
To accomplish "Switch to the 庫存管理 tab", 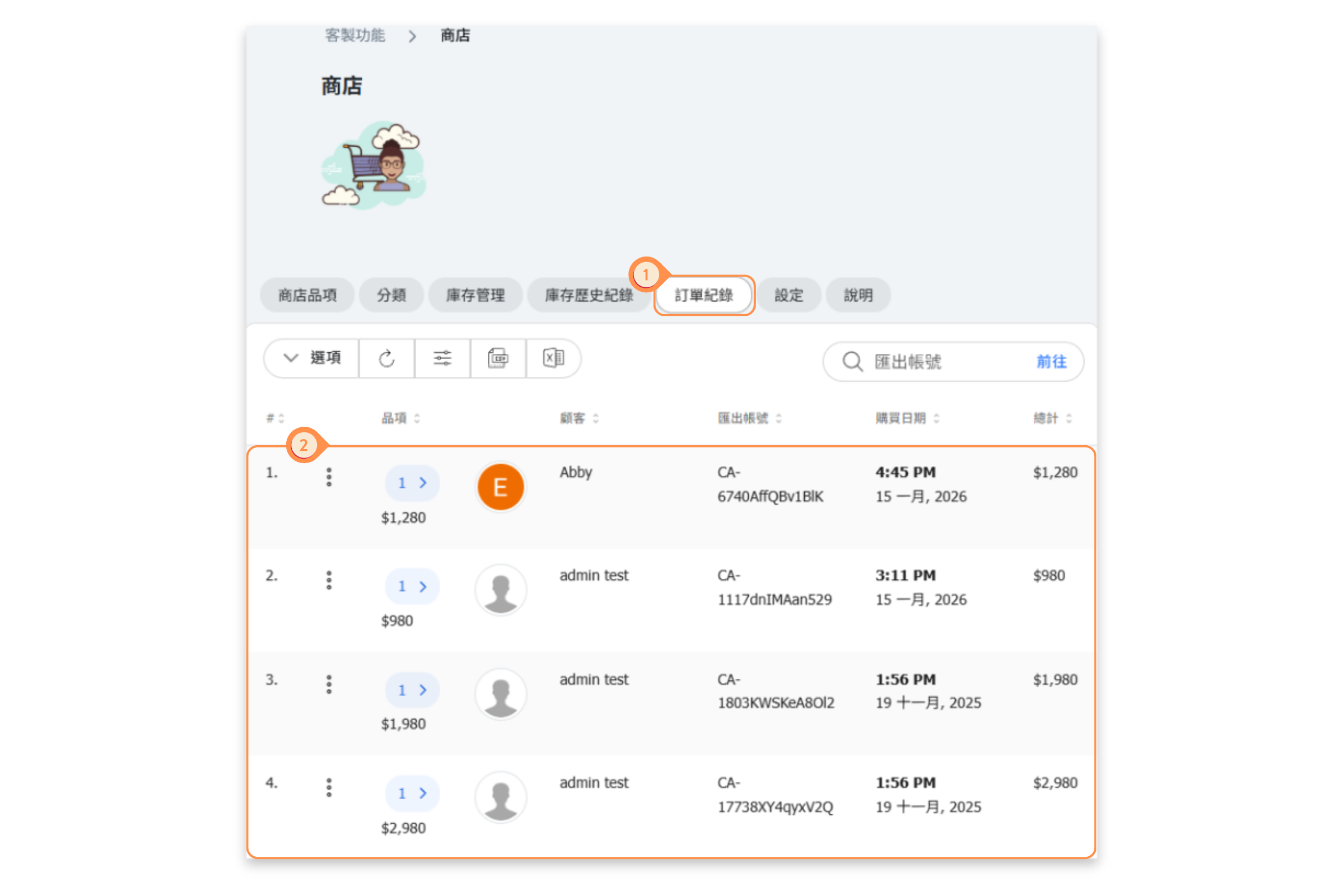I will pos(475,296).
